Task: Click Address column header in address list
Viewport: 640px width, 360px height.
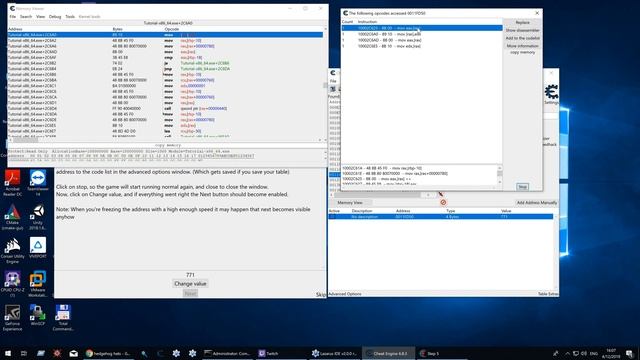Action: point(403,211)
